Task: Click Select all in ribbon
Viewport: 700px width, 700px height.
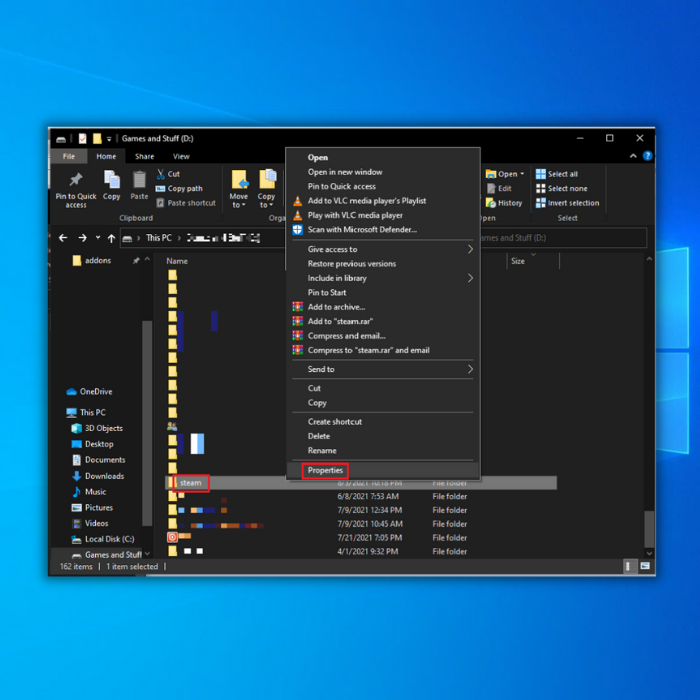Action: [557, 174]
